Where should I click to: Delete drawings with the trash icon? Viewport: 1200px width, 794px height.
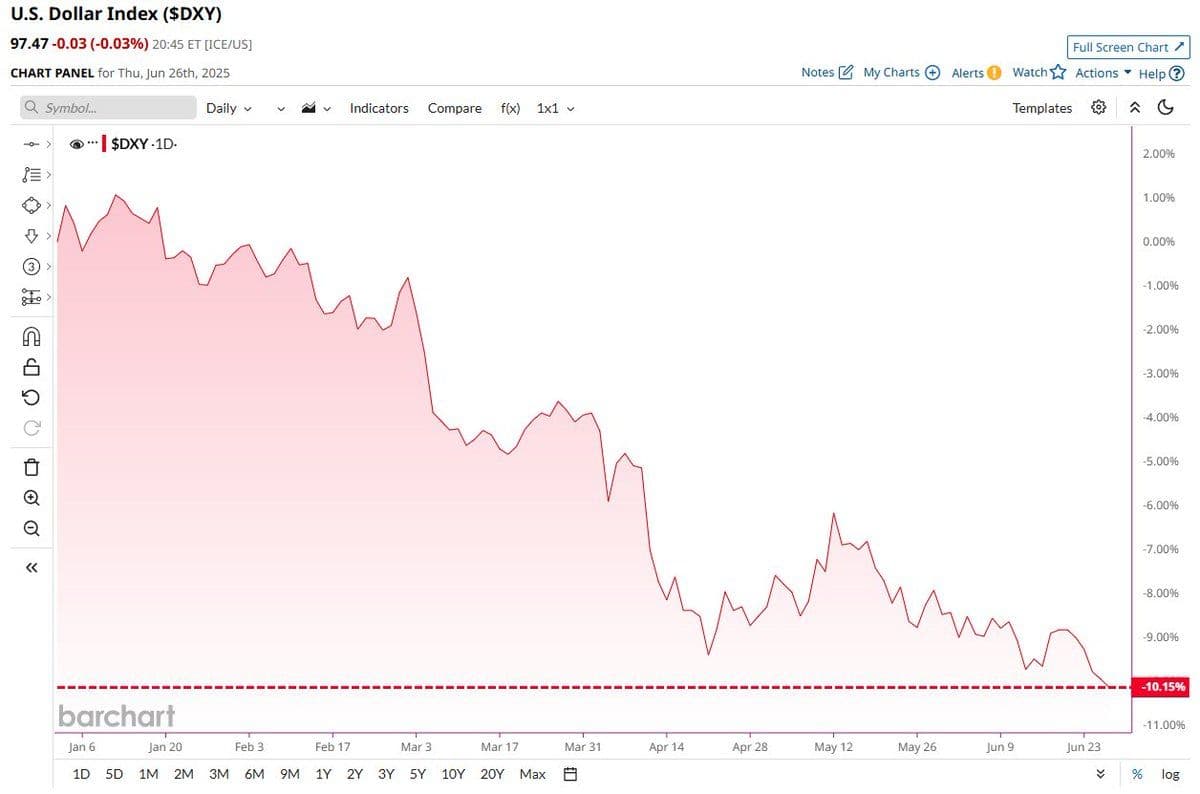pyautogui.click(x=31, y=466)
